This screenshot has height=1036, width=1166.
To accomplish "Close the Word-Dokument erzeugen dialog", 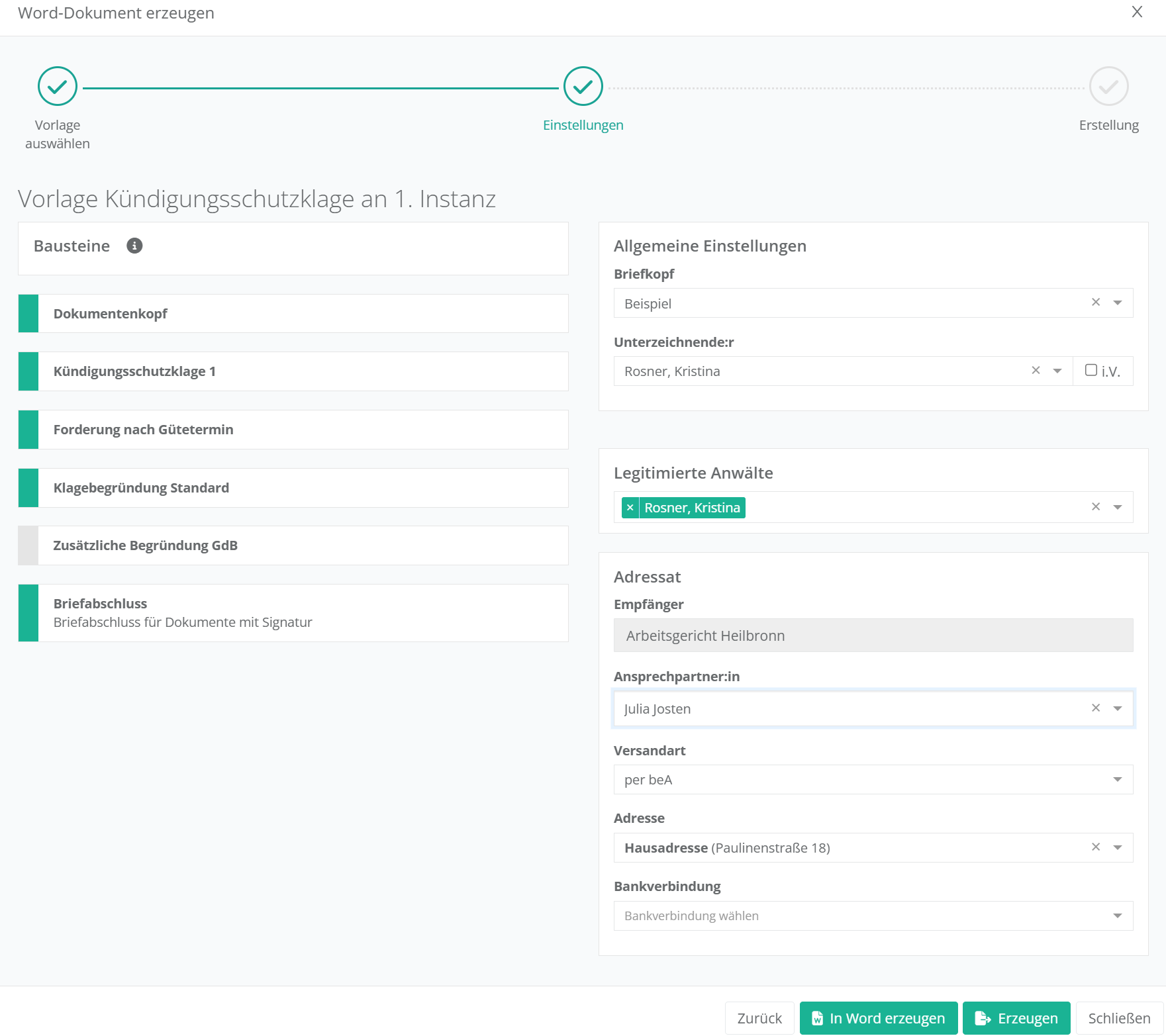I will (1137, 13).
